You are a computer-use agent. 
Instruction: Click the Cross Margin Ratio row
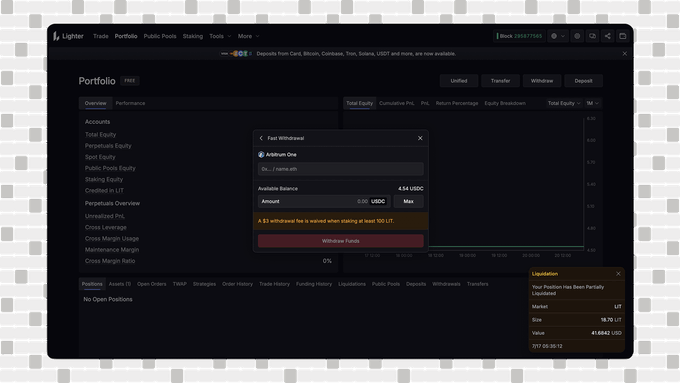click(208, 261)
